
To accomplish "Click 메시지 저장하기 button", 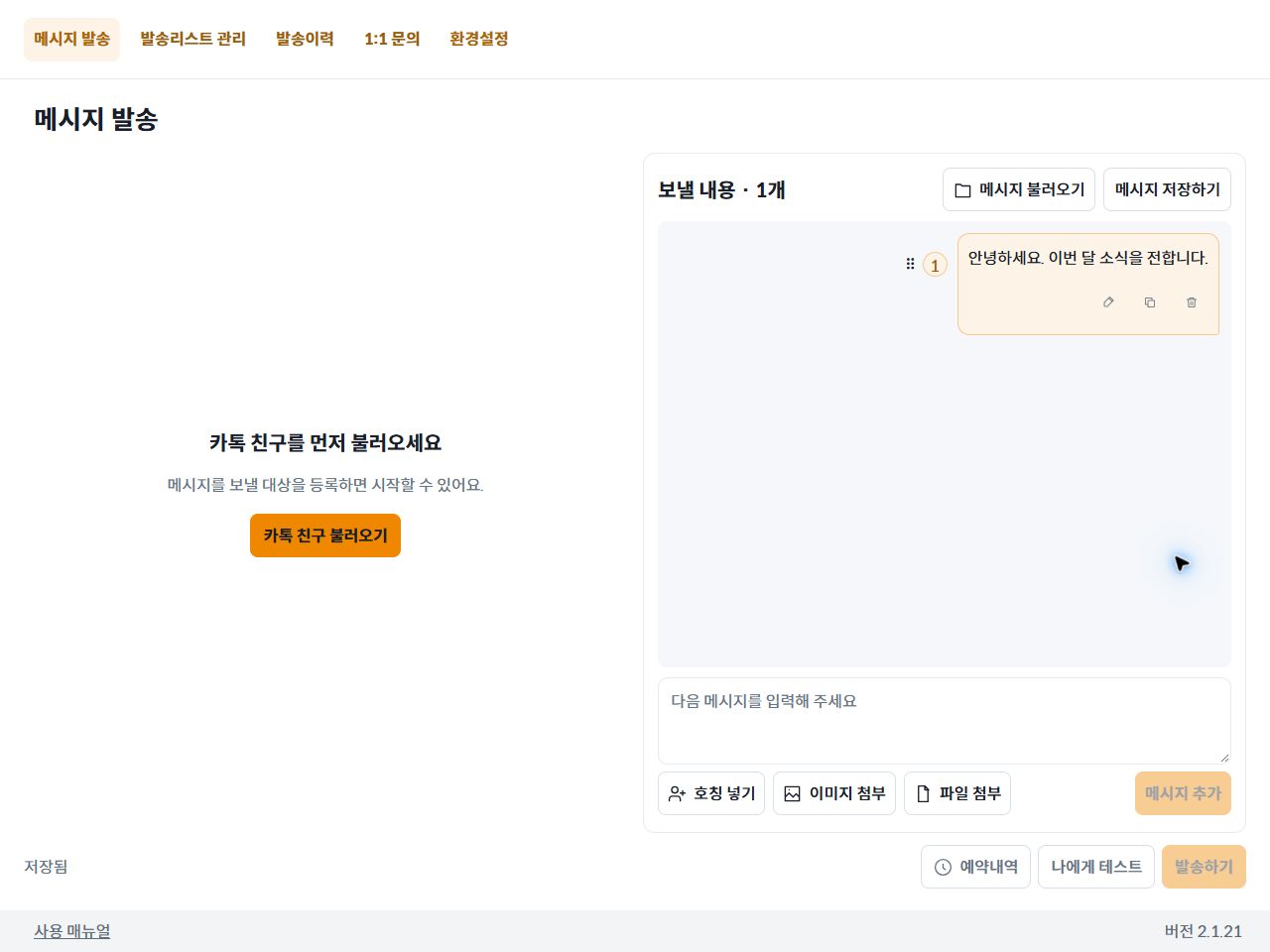I will [x=1167, y=189].
